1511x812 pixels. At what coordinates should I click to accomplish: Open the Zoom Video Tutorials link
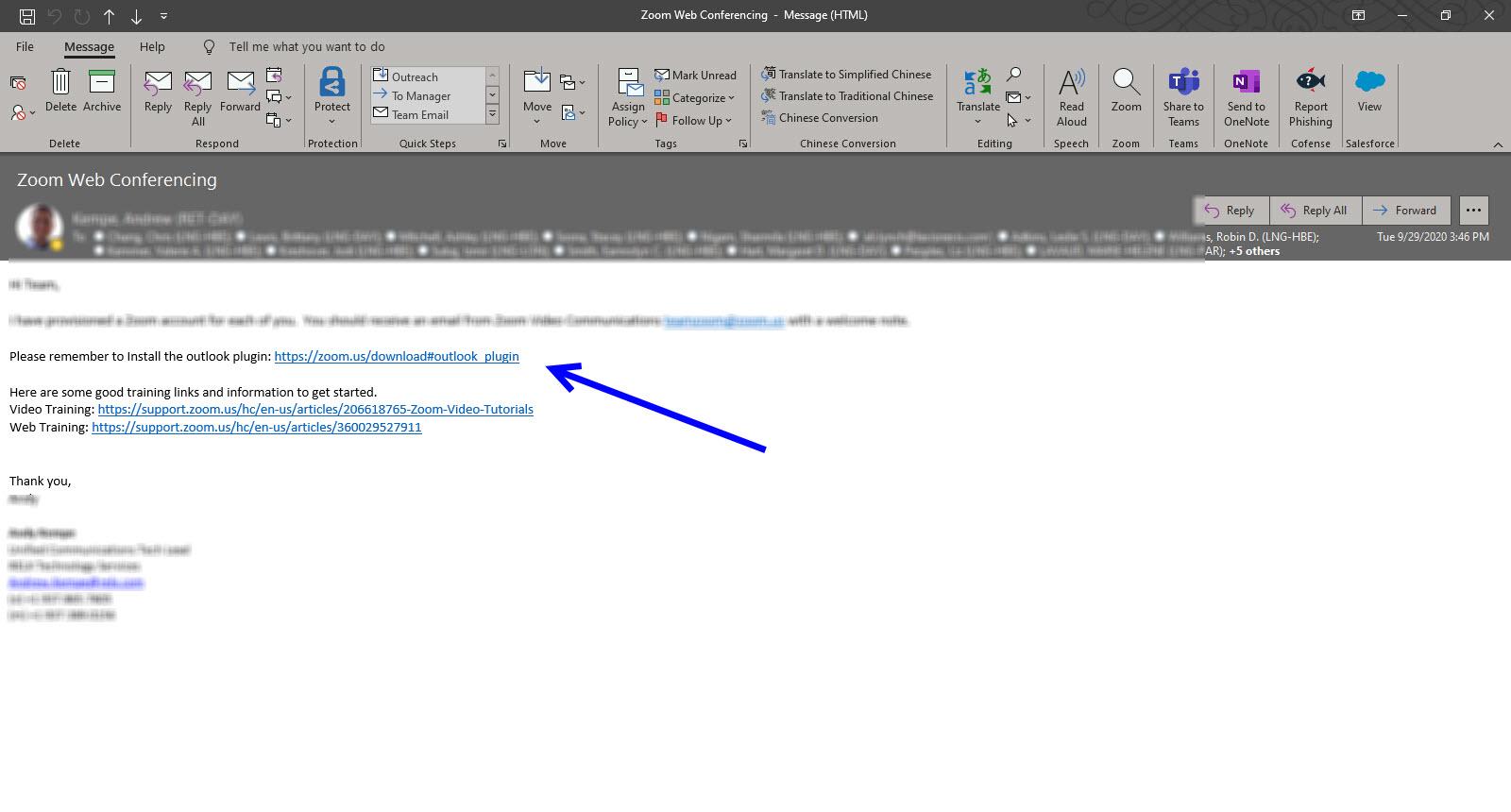[x=315, y=409]
